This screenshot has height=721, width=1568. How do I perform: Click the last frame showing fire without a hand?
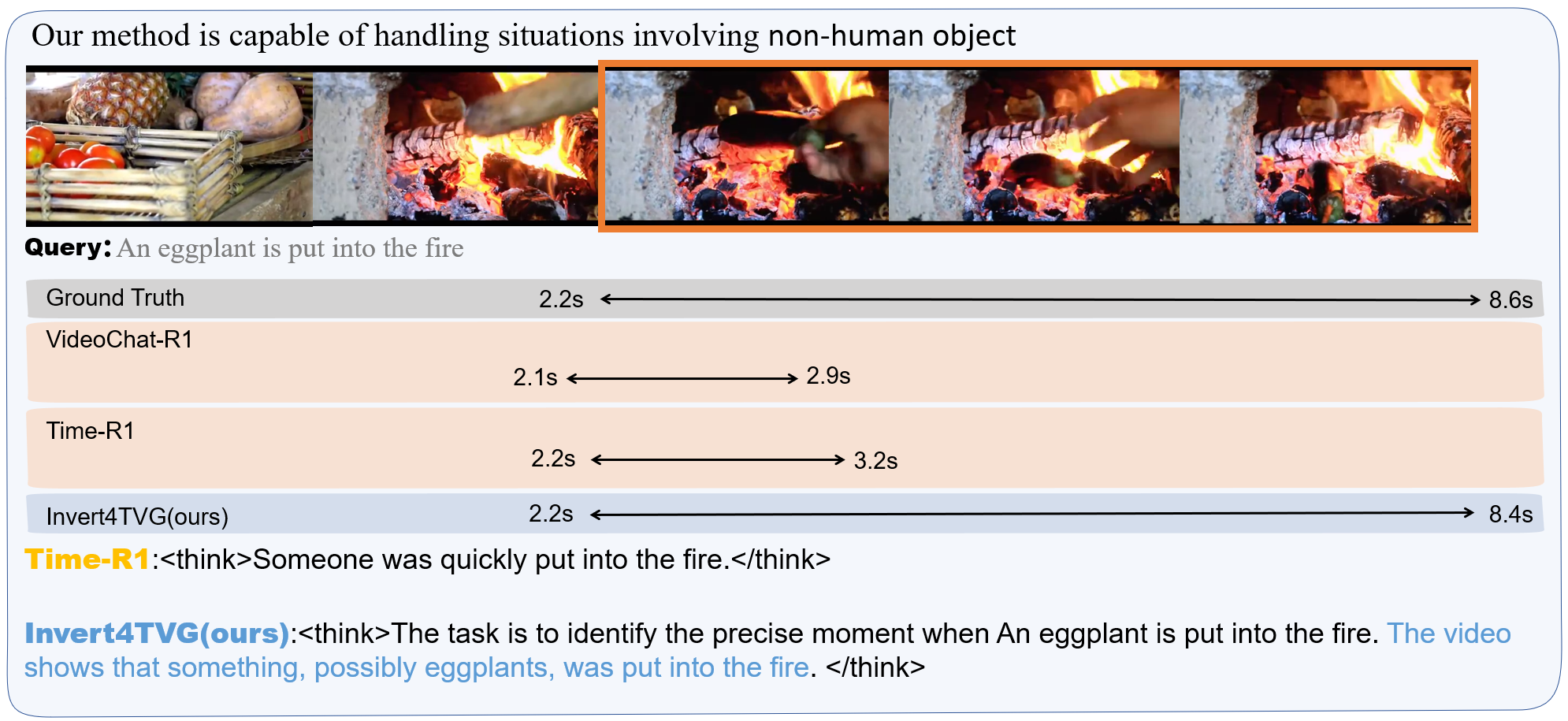coord(1325,146)
